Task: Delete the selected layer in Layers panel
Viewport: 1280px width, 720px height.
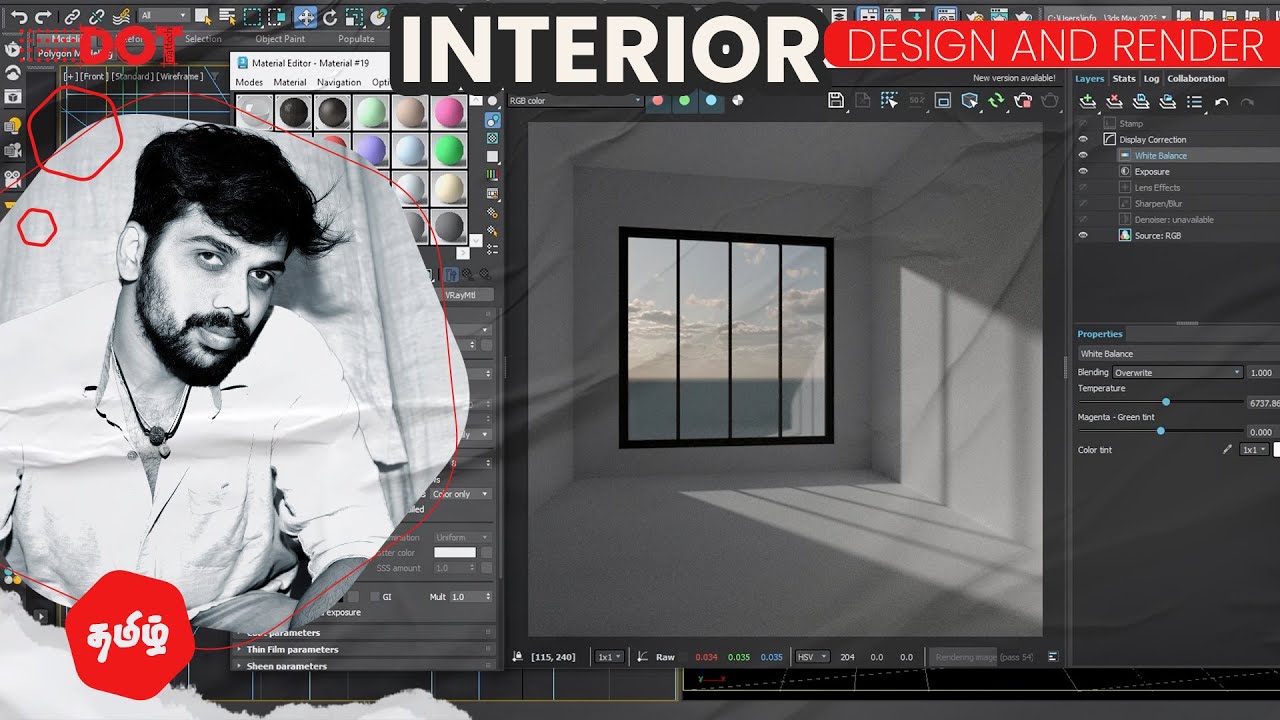Action: pos(1114,101)
